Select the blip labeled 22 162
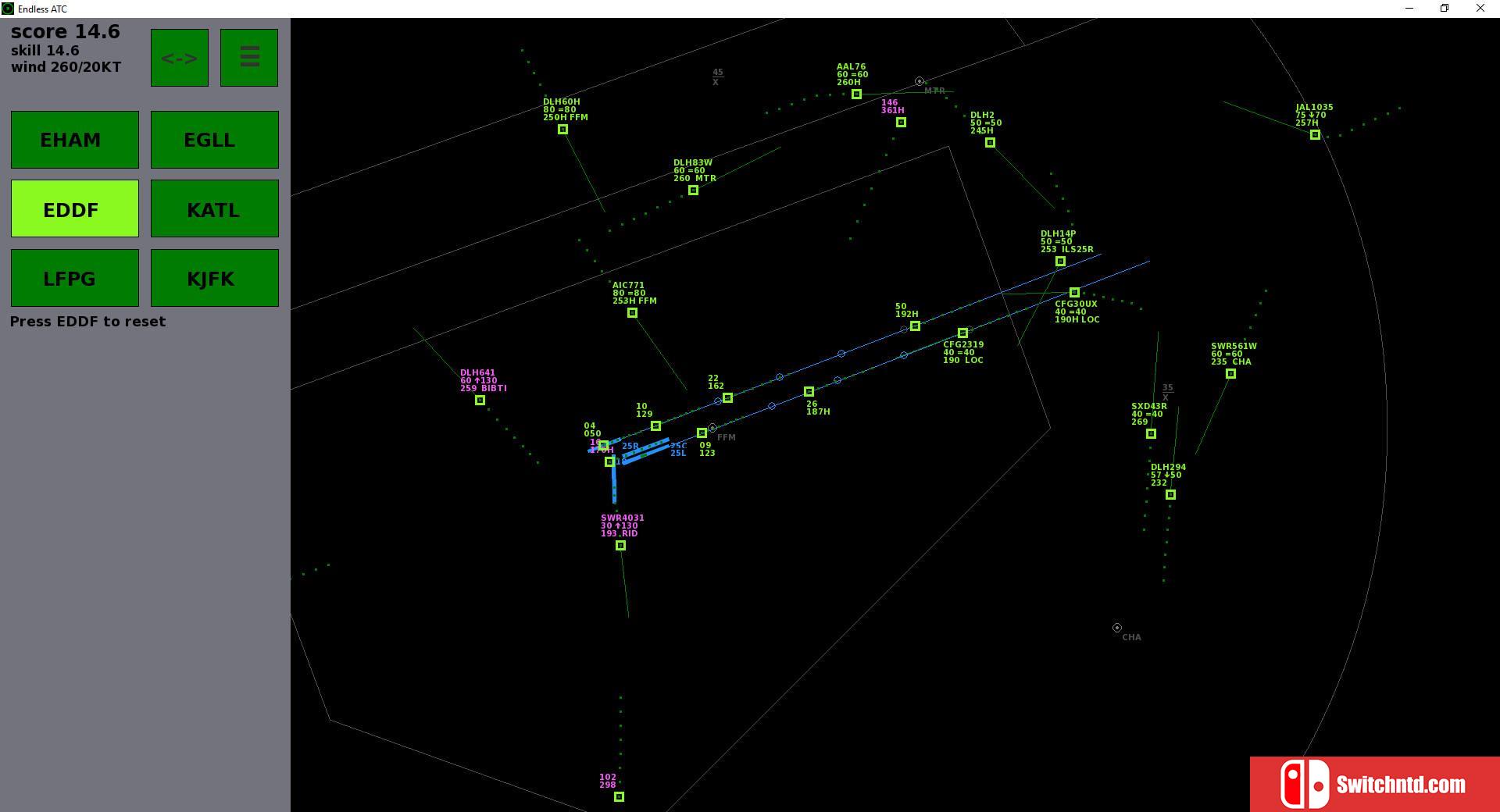The image size is (1500, 812). pyautogui.click(x=727, y=398)
